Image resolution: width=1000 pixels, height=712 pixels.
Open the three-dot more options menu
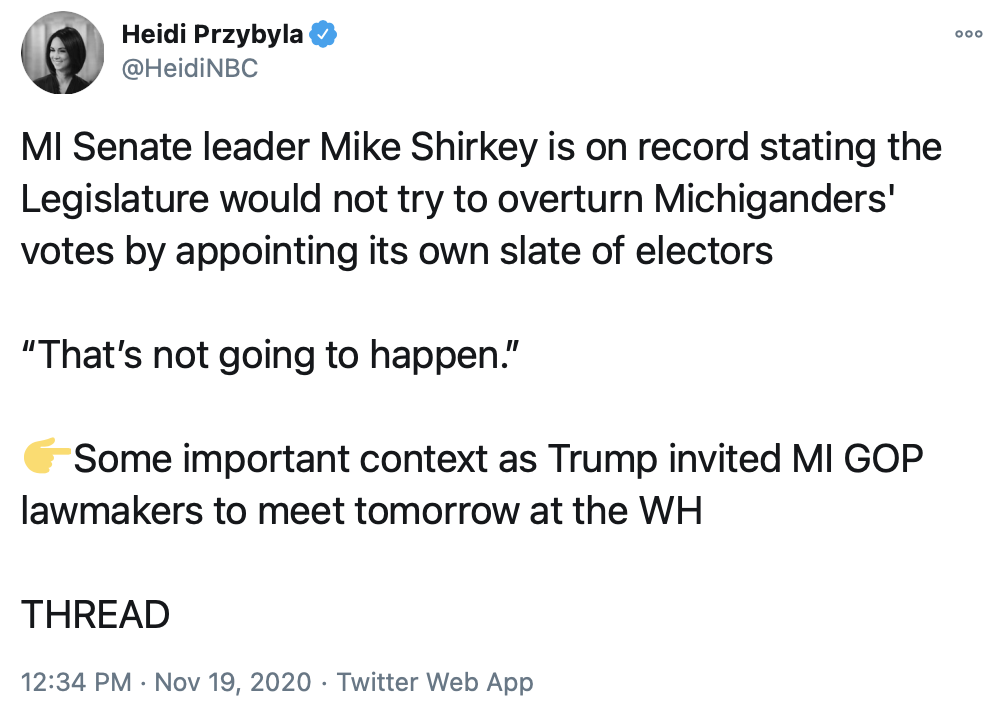(x=968, y=33)
